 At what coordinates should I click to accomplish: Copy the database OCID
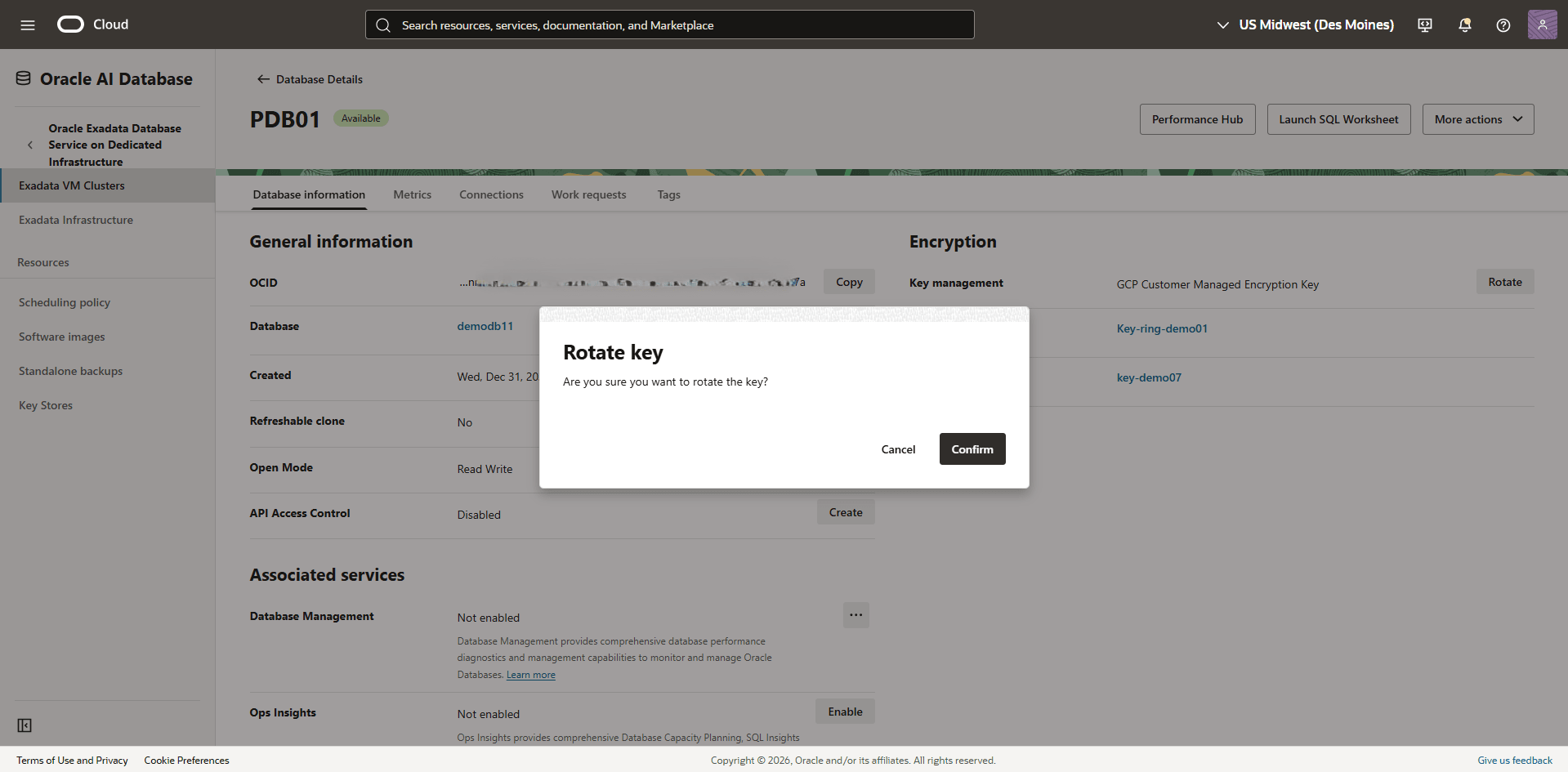tap(849, 281)
